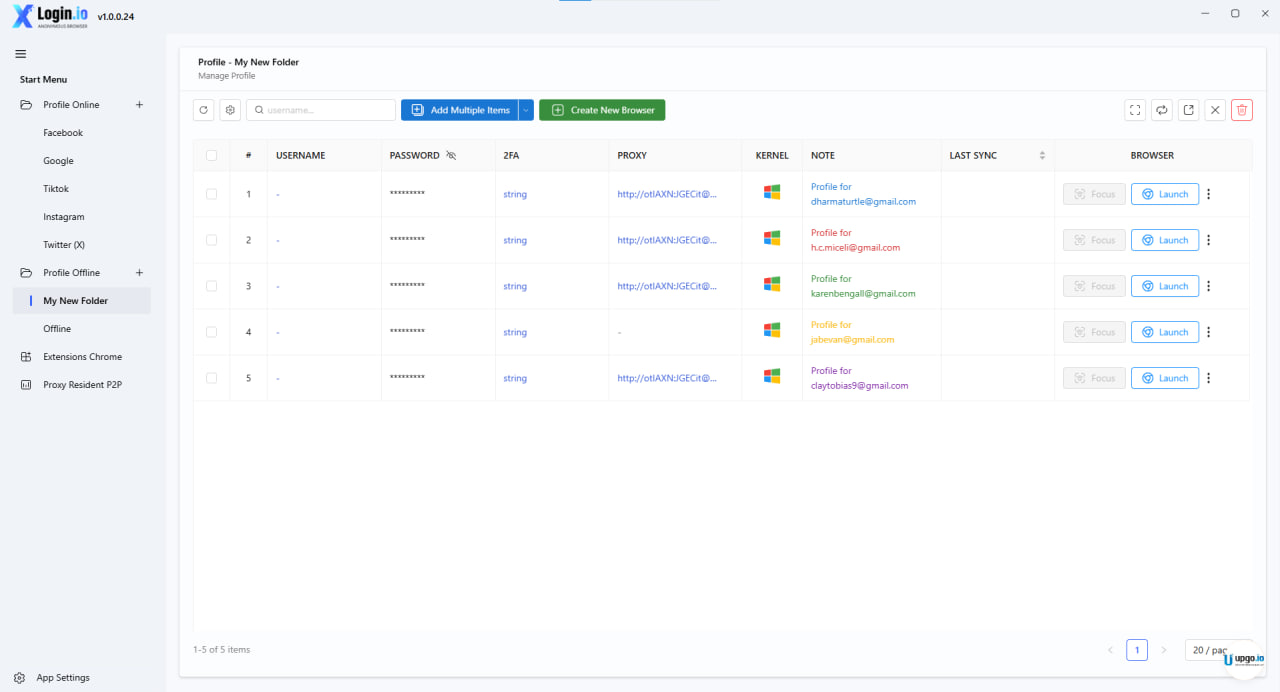The image size is (1280, 692).
Task: Add new Profile Offline folder plus icon
Action: tap(139, 273)
